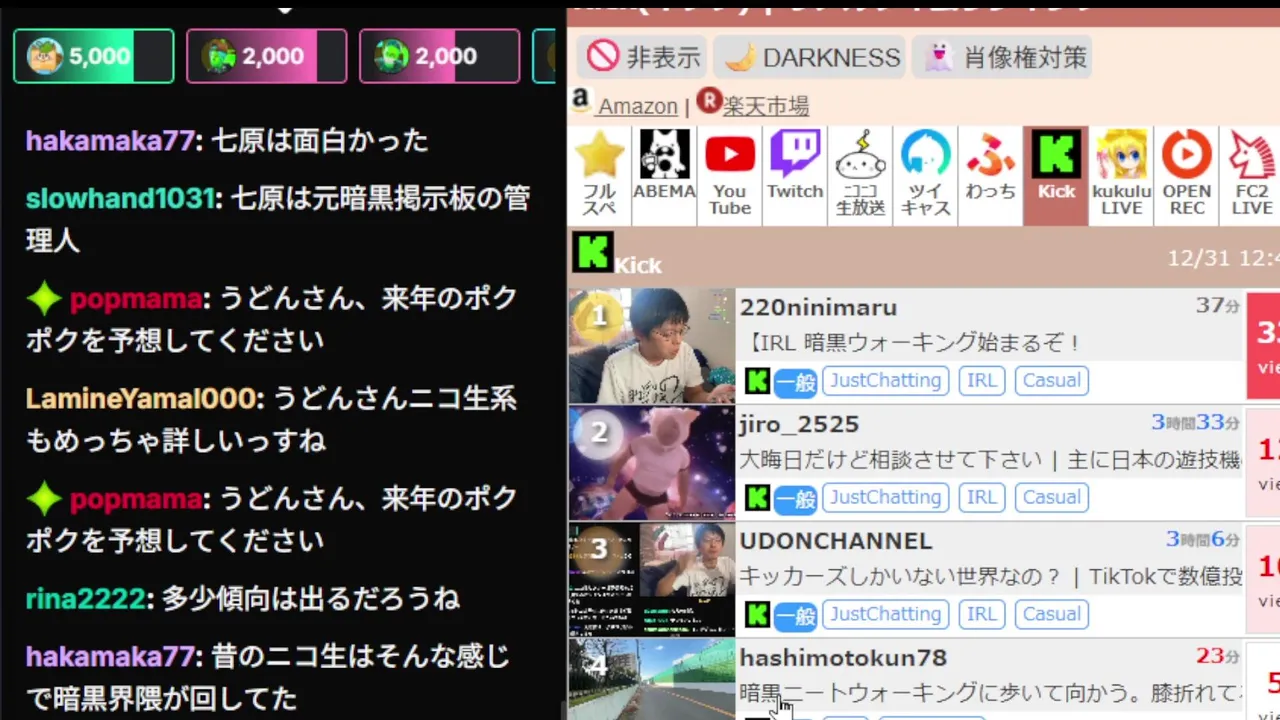
Task: Click the Kick logo in the section header
Action: click(592, 253)
